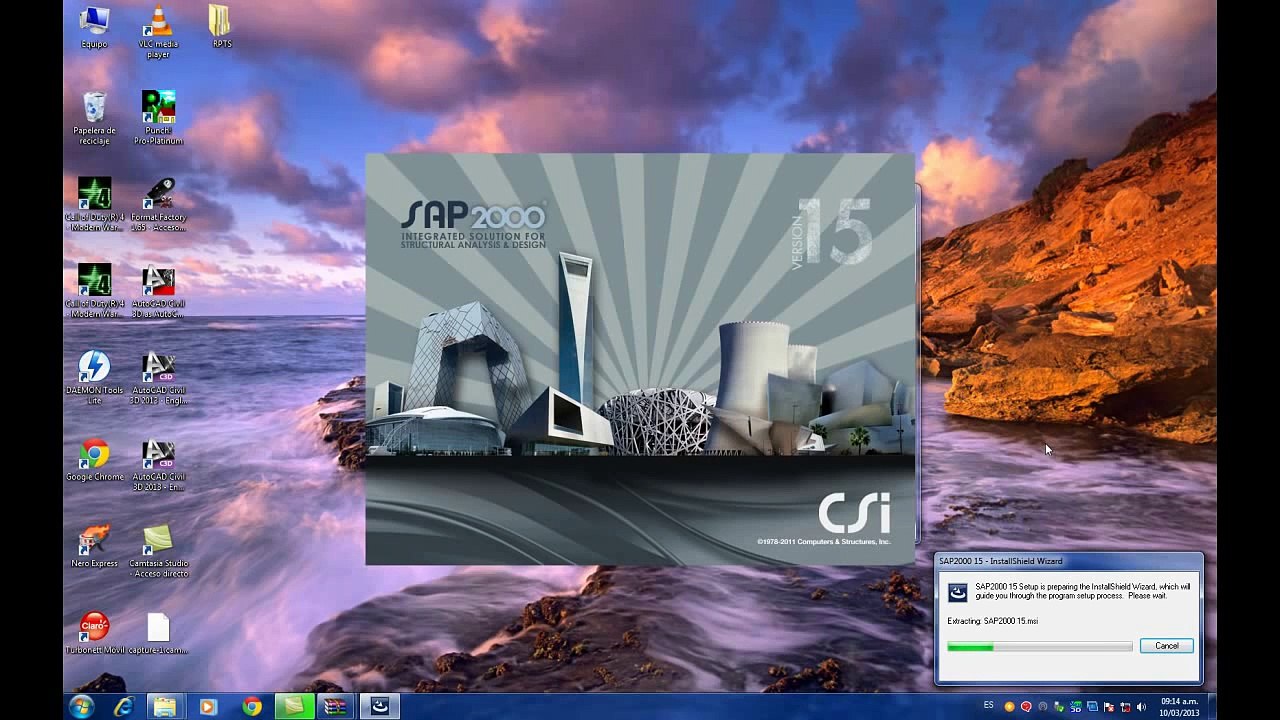Viewport: 1280px width, 720px height.
Task: Open Google Chrome from the taskbar
Action: (252, 707)
